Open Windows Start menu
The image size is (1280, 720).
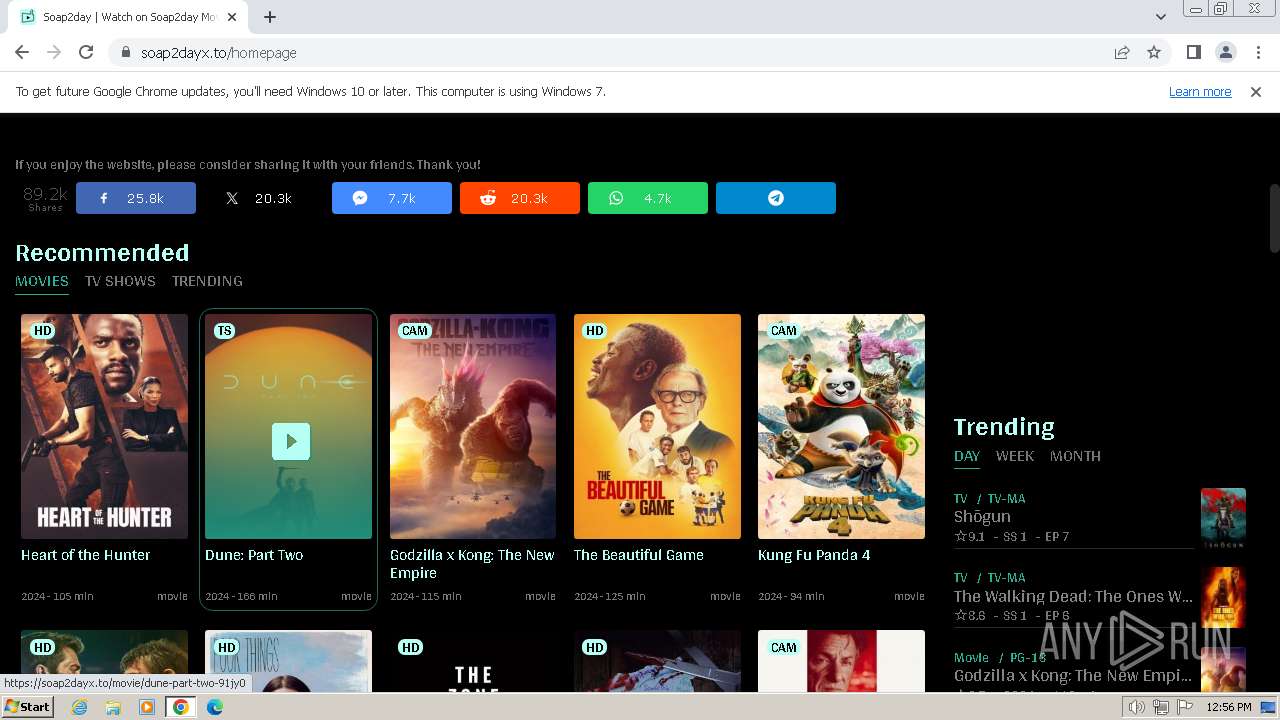pyautogui.click(x=28, y=707)
